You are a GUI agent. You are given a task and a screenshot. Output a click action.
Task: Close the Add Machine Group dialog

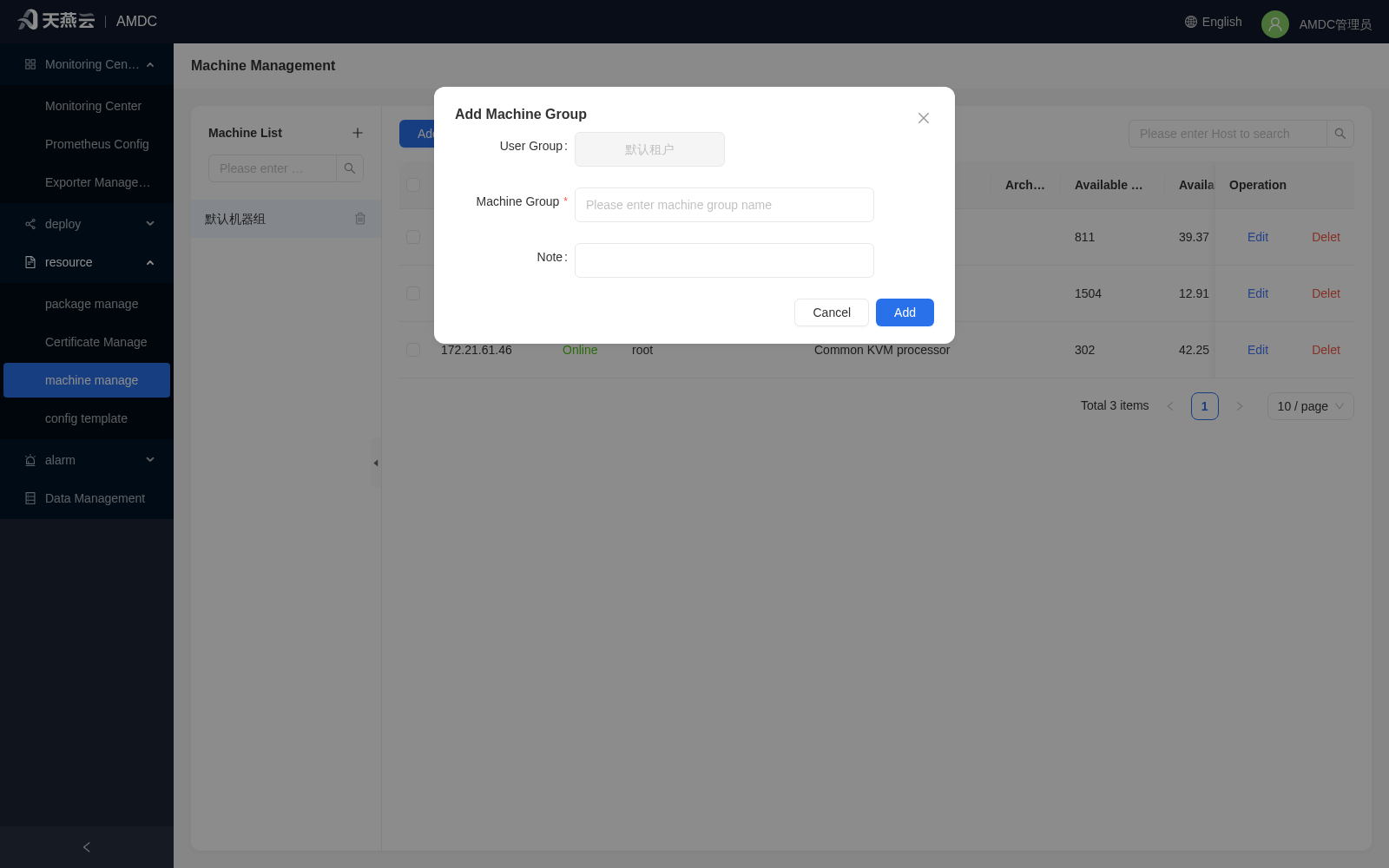[924, 118]
